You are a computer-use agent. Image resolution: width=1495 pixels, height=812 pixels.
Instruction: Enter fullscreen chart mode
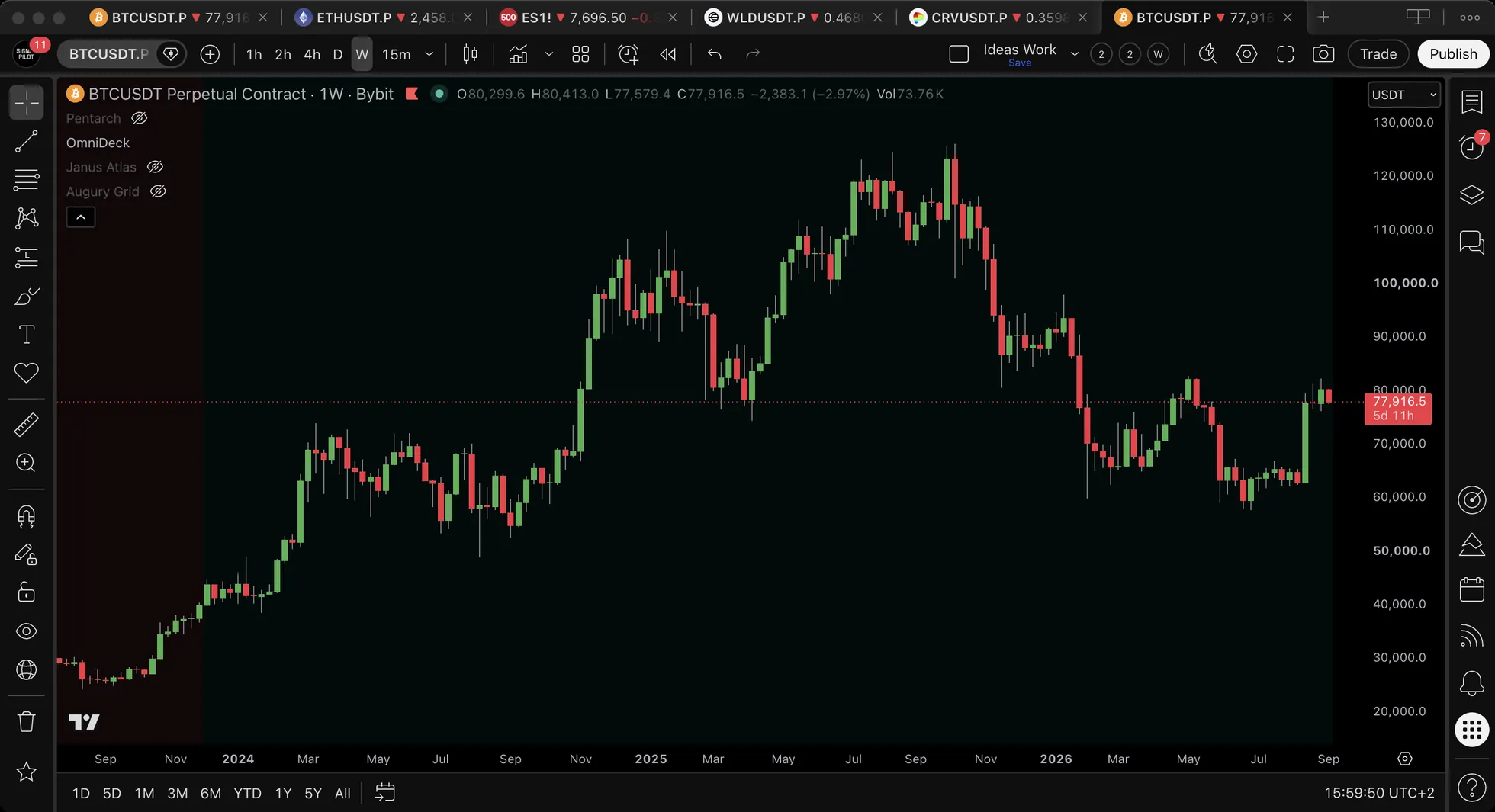pos(1285,54)
